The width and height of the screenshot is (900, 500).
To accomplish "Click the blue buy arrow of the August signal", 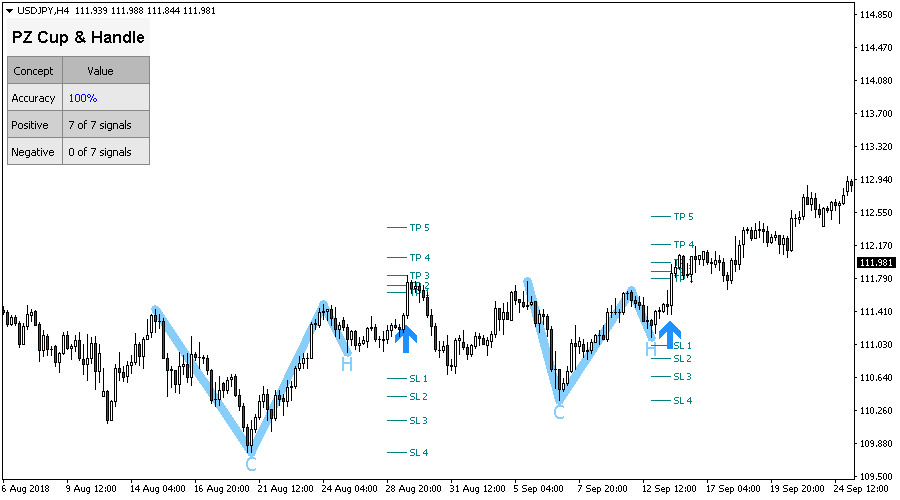I will (x=406, y=339).
